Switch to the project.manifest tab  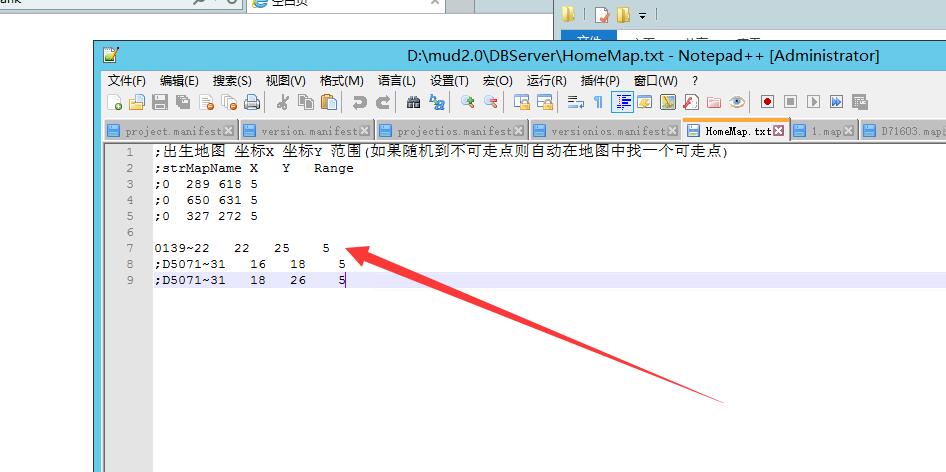click(x=167, y=131)
